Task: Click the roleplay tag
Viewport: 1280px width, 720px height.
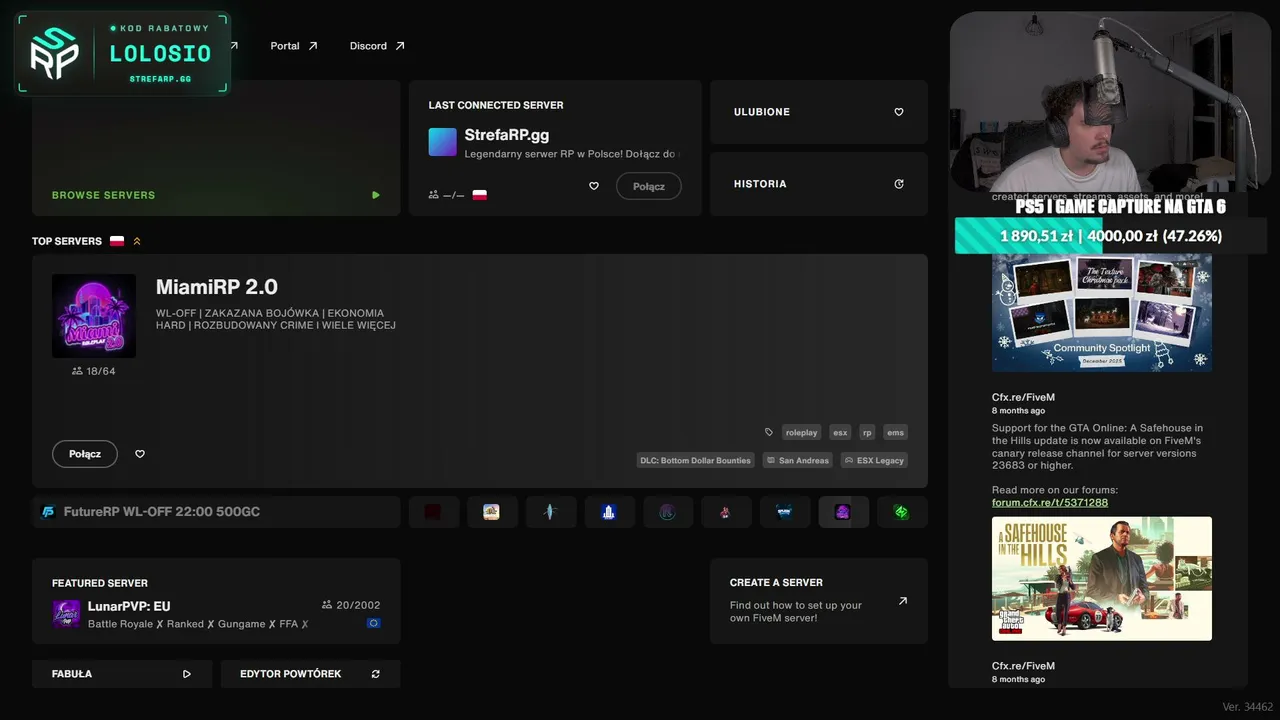Action: [802, 432]
